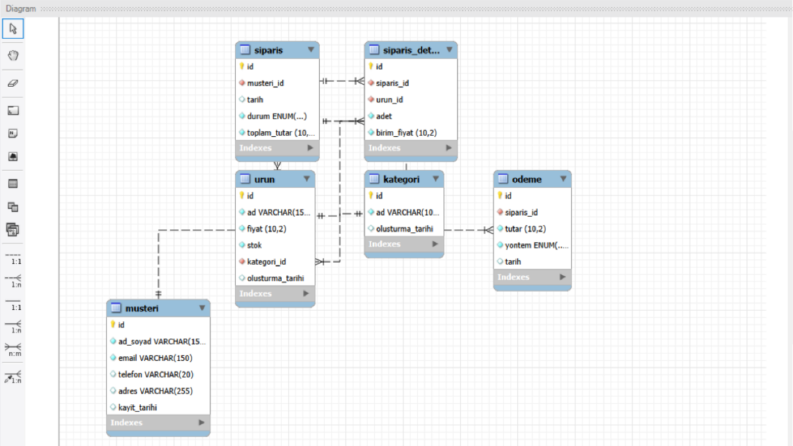Select the kayit_tarihi column in musteri

click(x=158, y=408)
